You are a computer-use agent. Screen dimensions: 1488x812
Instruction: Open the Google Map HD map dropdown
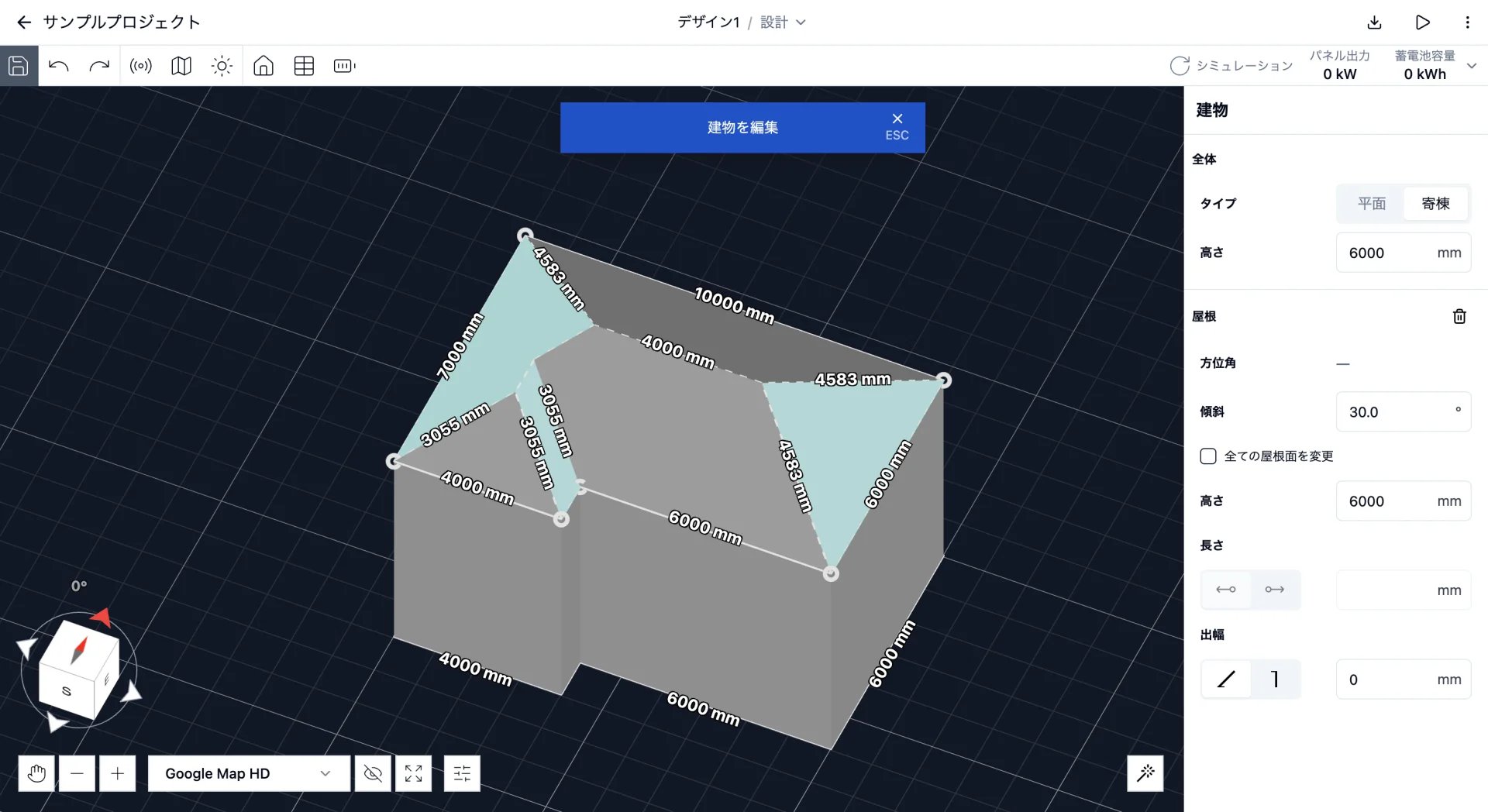(249, 773)
